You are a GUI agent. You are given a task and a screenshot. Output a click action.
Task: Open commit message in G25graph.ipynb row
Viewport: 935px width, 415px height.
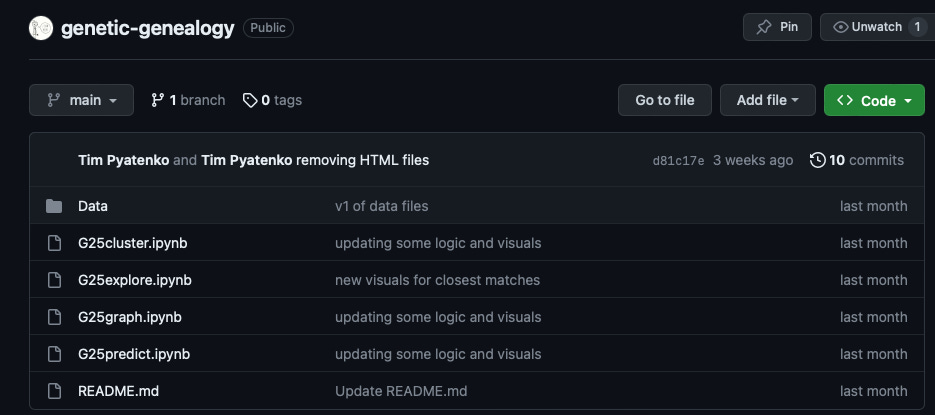[x=438, y=317]
